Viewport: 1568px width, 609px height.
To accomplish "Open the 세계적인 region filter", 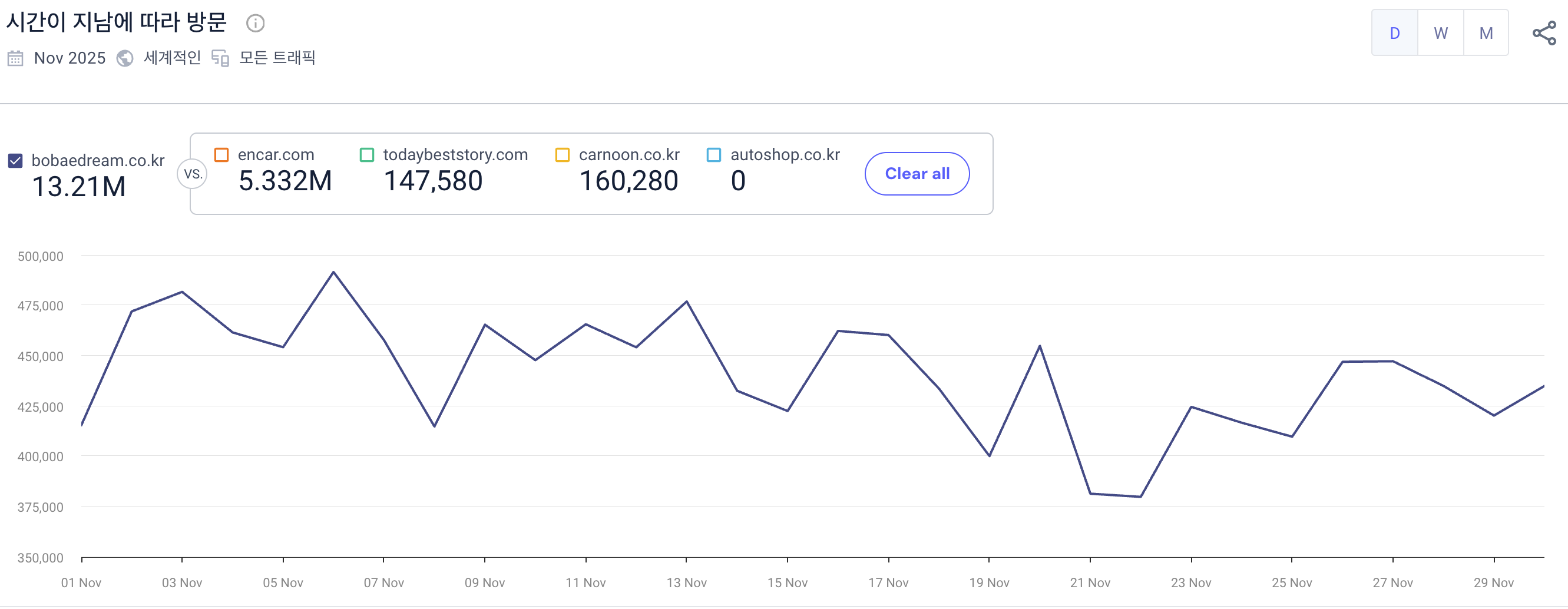I will (x=172, y=58).
